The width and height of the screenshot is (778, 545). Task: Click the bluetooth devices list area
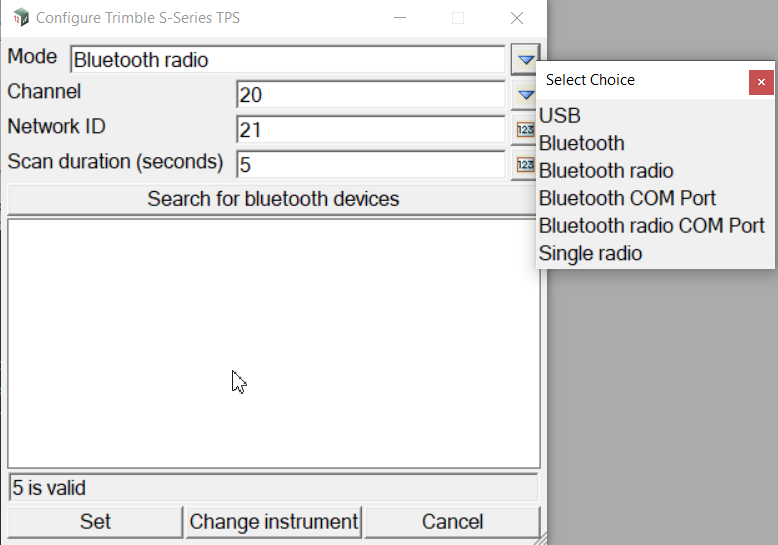274,343
